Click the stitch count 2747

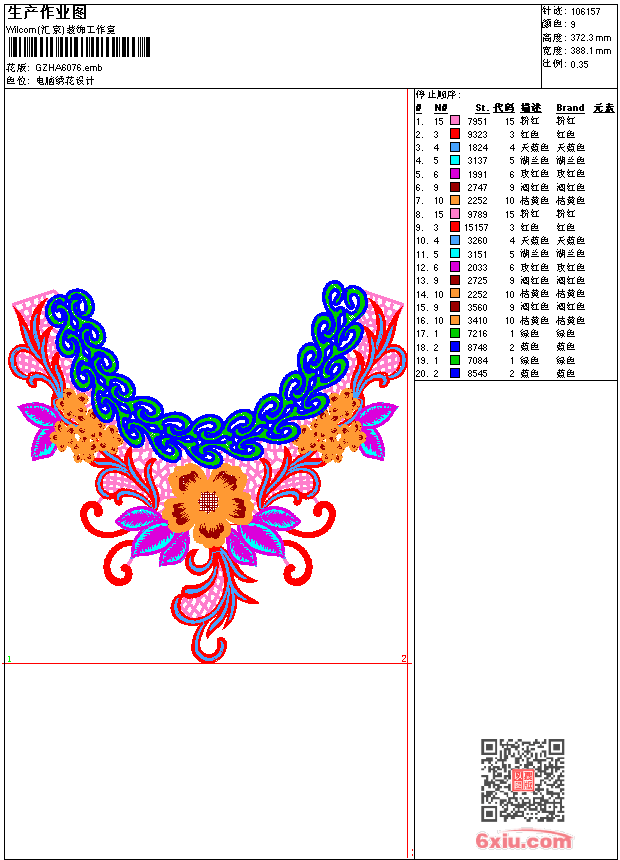tap(477, 188)
